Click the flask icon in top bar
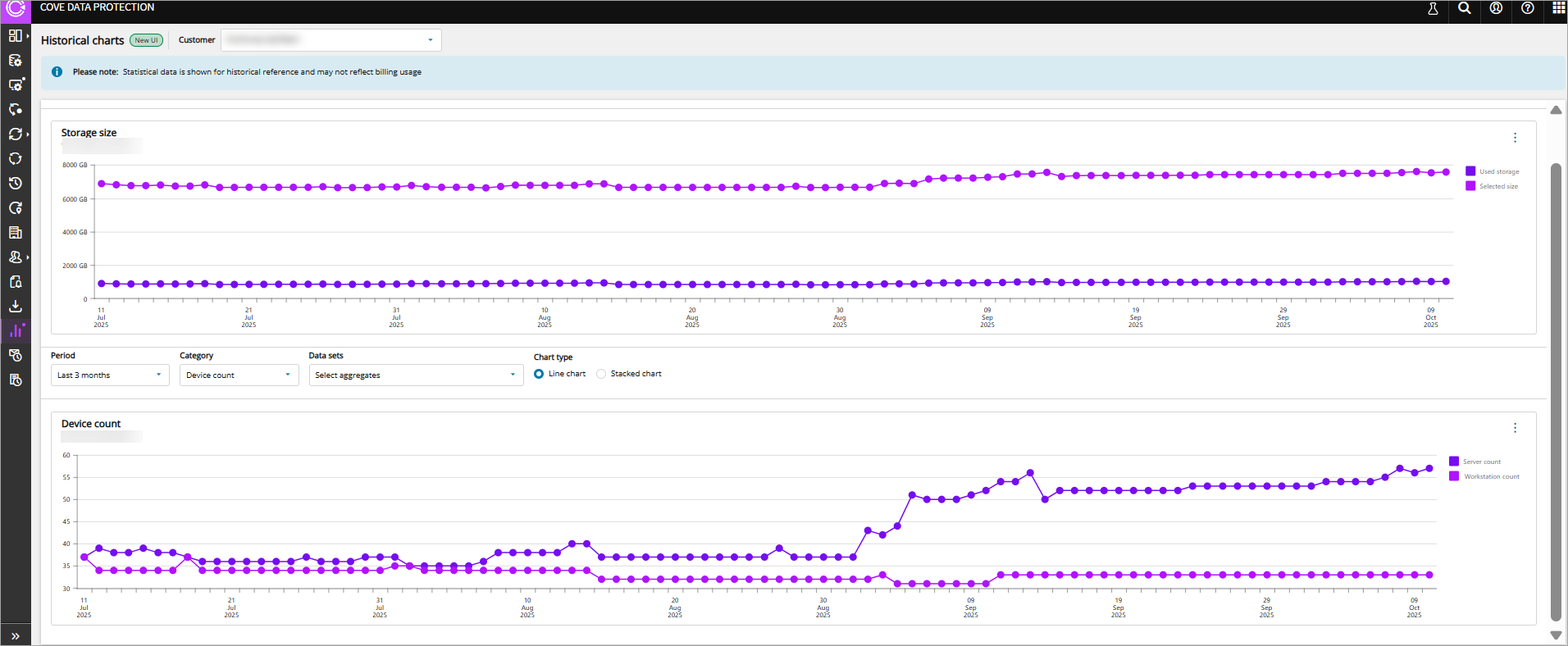The image size is (1568, 646). tap(1433, 9)
